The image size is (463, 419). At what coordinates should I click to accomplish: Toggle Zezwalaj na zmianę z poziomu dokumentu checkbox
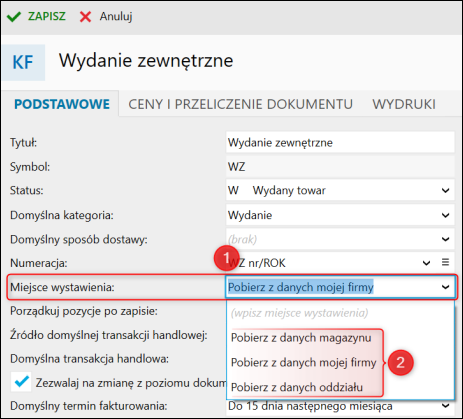coord(21,382)
